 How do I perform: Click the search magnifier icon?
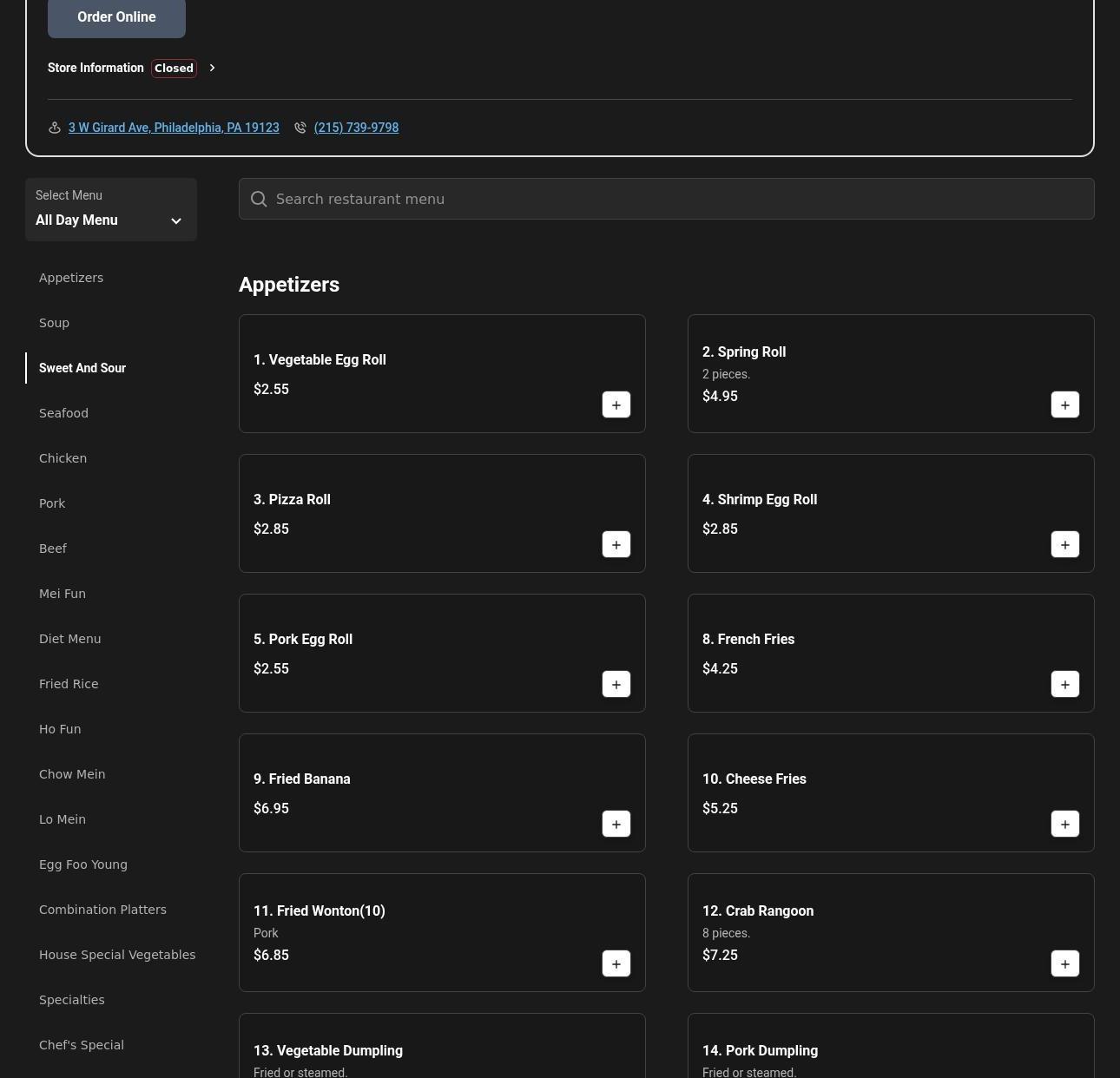pyautogui.click(x=259, y=199)
